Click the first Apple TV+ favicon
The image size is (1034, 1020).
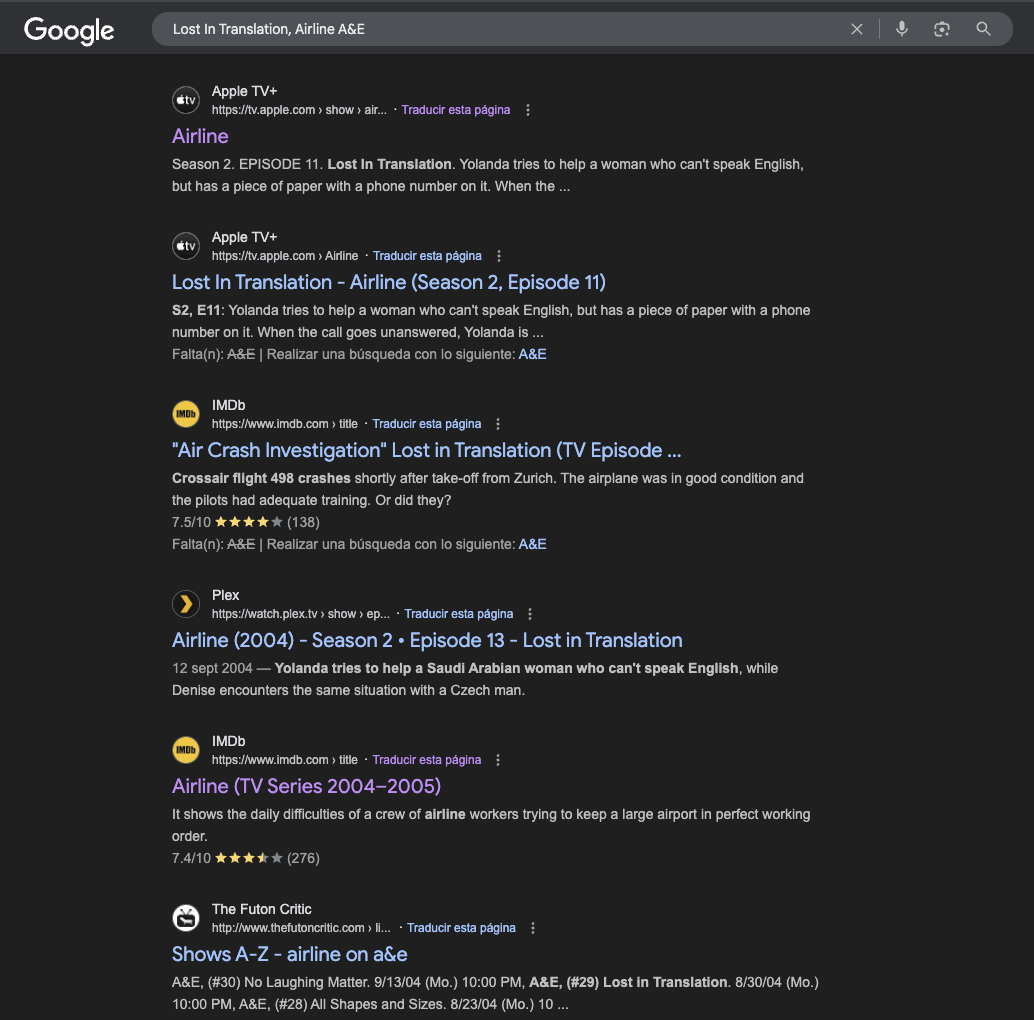pyautogui.click(x=186, y=100)
